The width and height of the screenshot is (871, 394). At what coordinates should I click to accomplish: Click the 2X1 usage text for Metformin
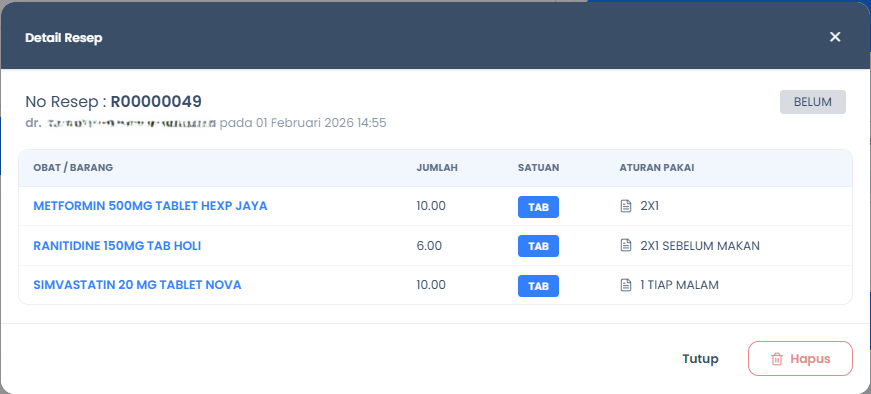pyautogui.click(x=649, y=206)
